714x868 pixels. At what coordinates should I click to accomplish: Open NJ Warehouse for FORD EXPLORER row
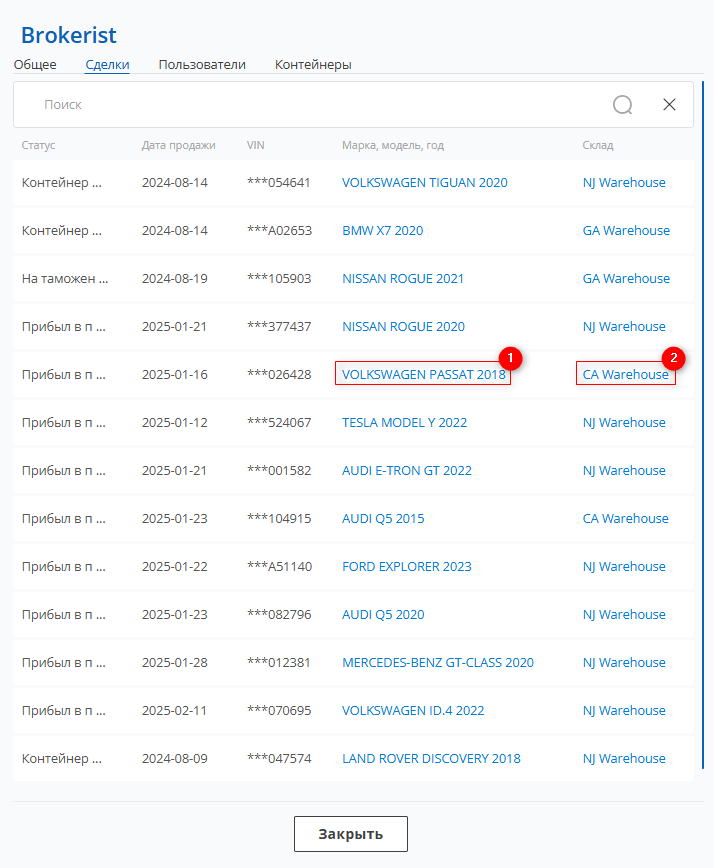tap(624, 567)
